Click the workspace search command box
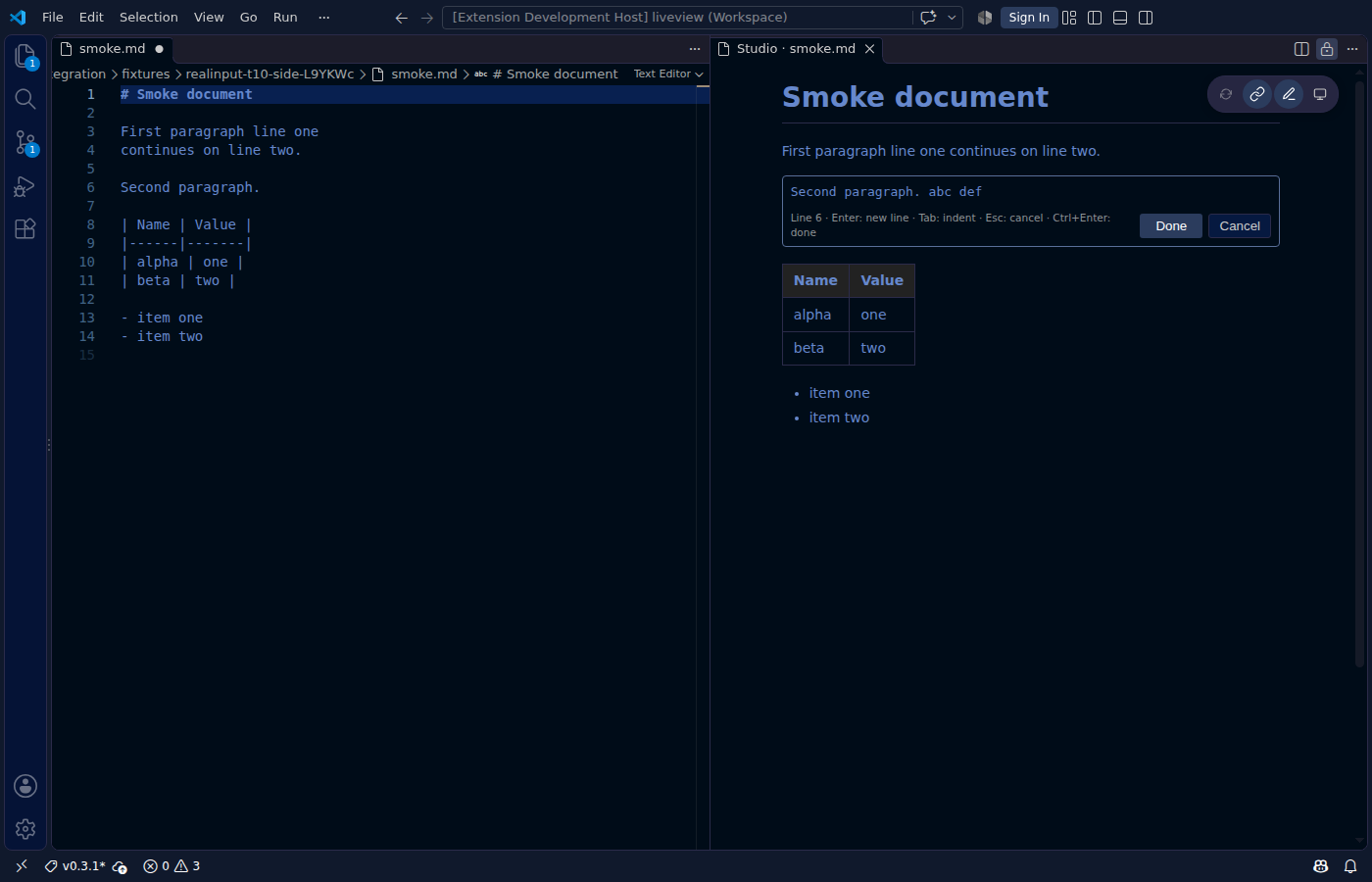This screenshot has height=882, width=1372. 676,18
